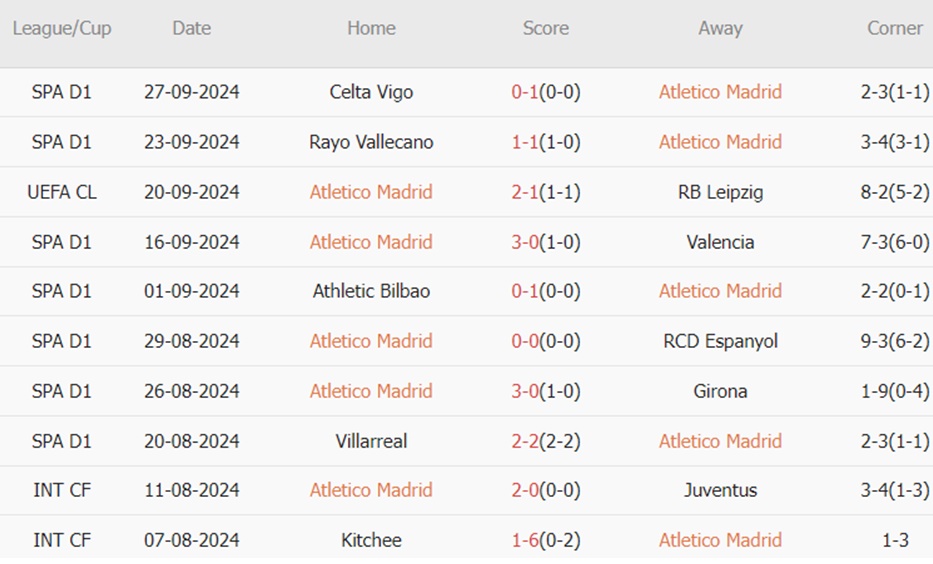Screen dimensions: 933x564
Task: Select the Home column header
Action: 371,28
